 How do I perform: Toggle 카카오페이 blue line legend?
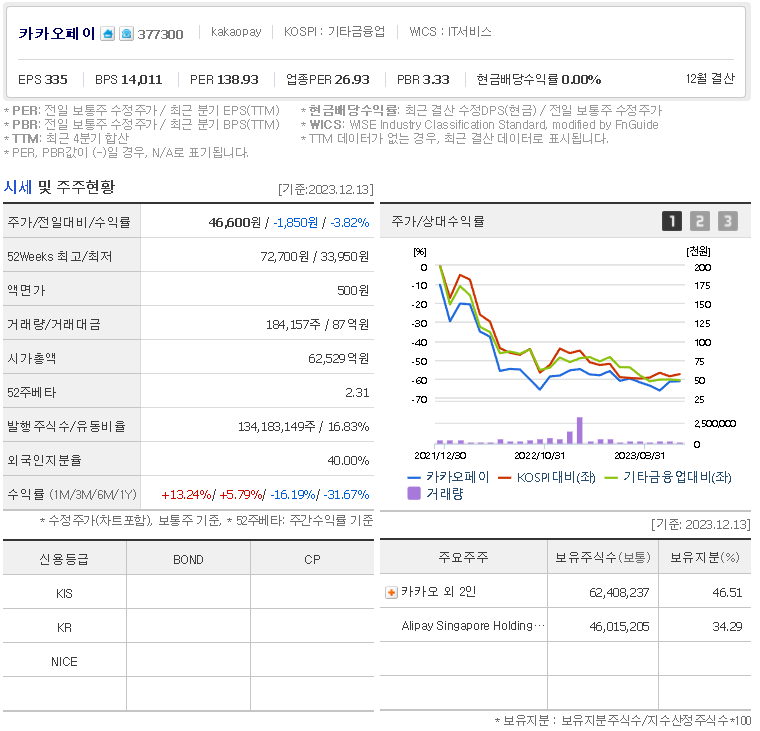pyautogui.click(x=448, y=477)
